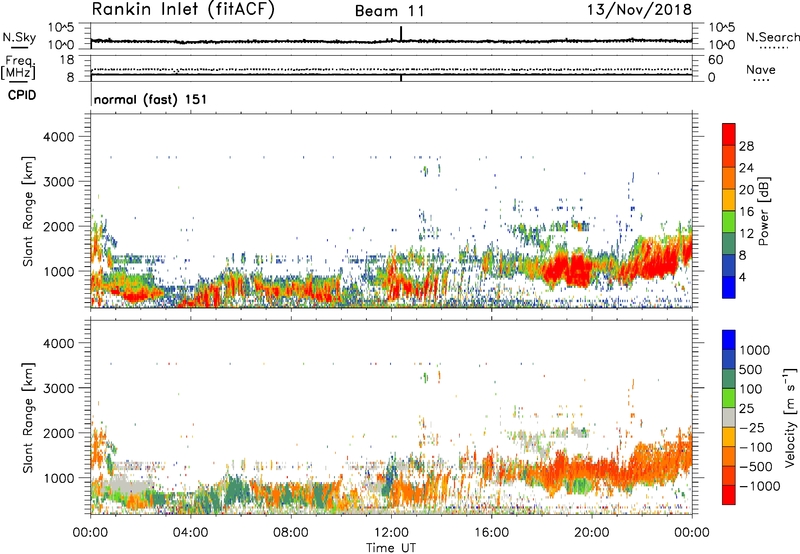Select the "Beam 11" heading

tap(390, 11)
